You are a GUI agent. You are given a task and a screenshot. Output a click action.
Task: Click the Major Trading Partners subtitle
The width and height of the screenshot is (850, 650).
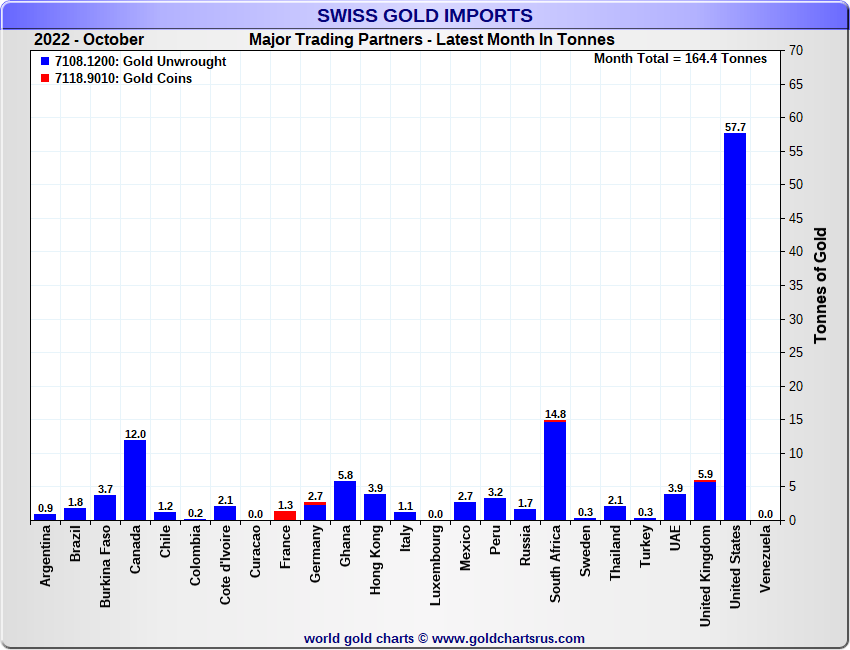pyautogui.click(x=432, y=40)
